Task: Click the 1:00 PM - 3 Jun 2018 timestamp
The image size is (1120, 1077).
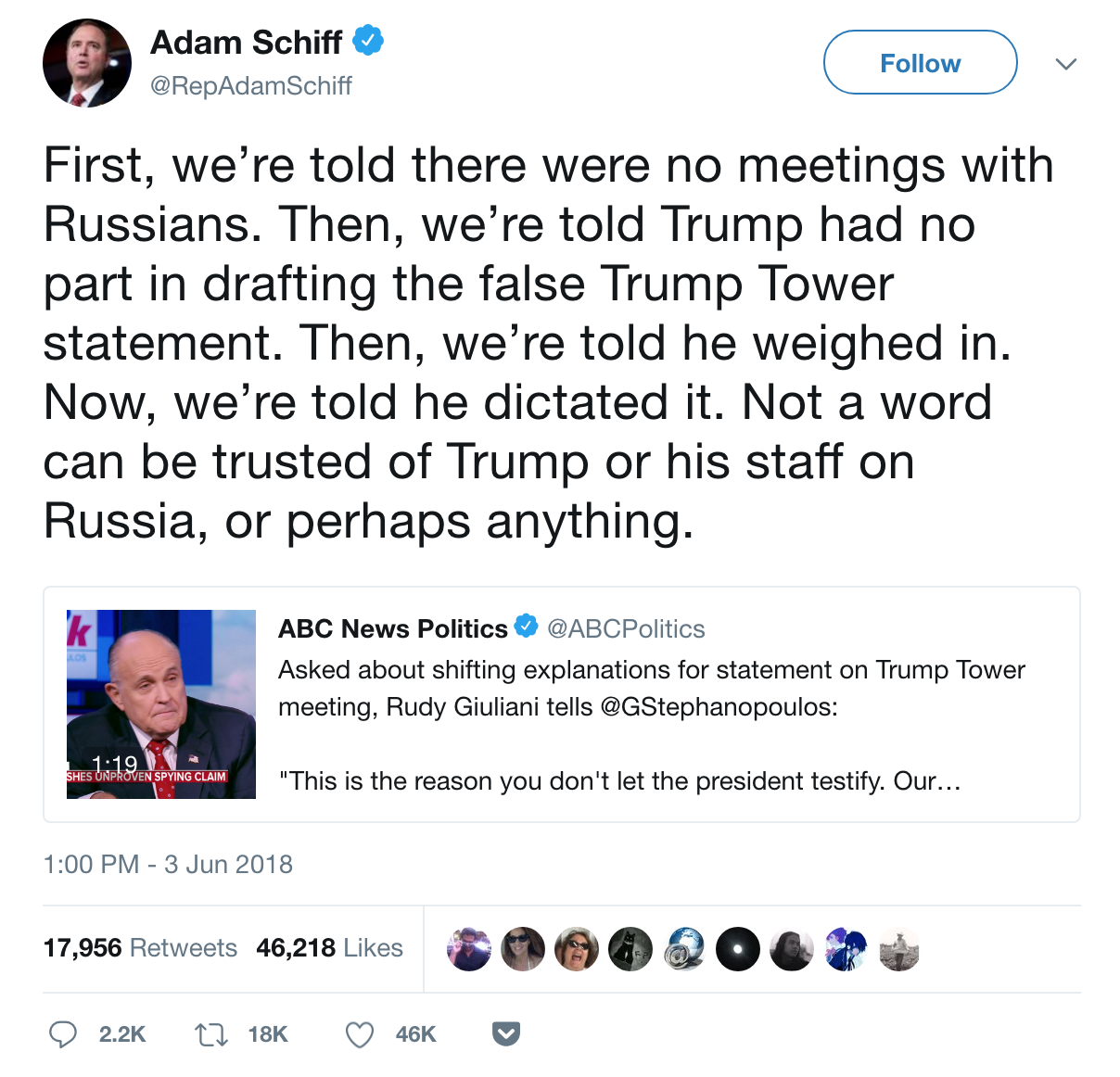Action: tap(168, 865)
